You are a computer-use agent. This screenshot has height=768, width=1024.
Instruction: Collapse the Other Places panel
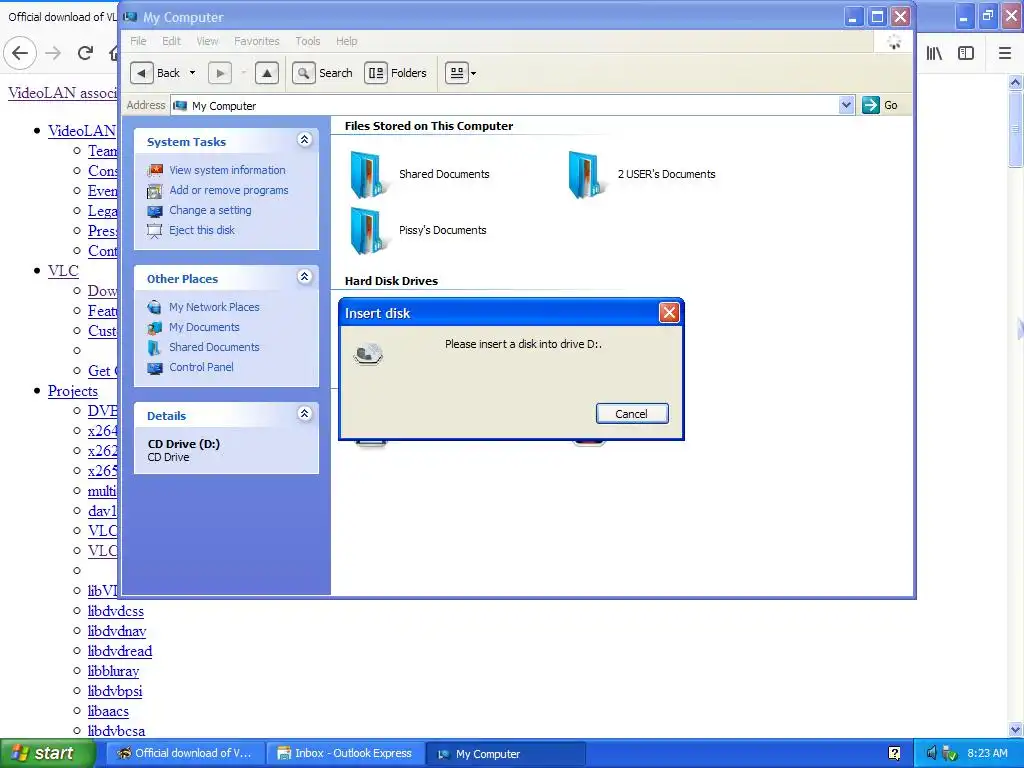tap(304, 277)
